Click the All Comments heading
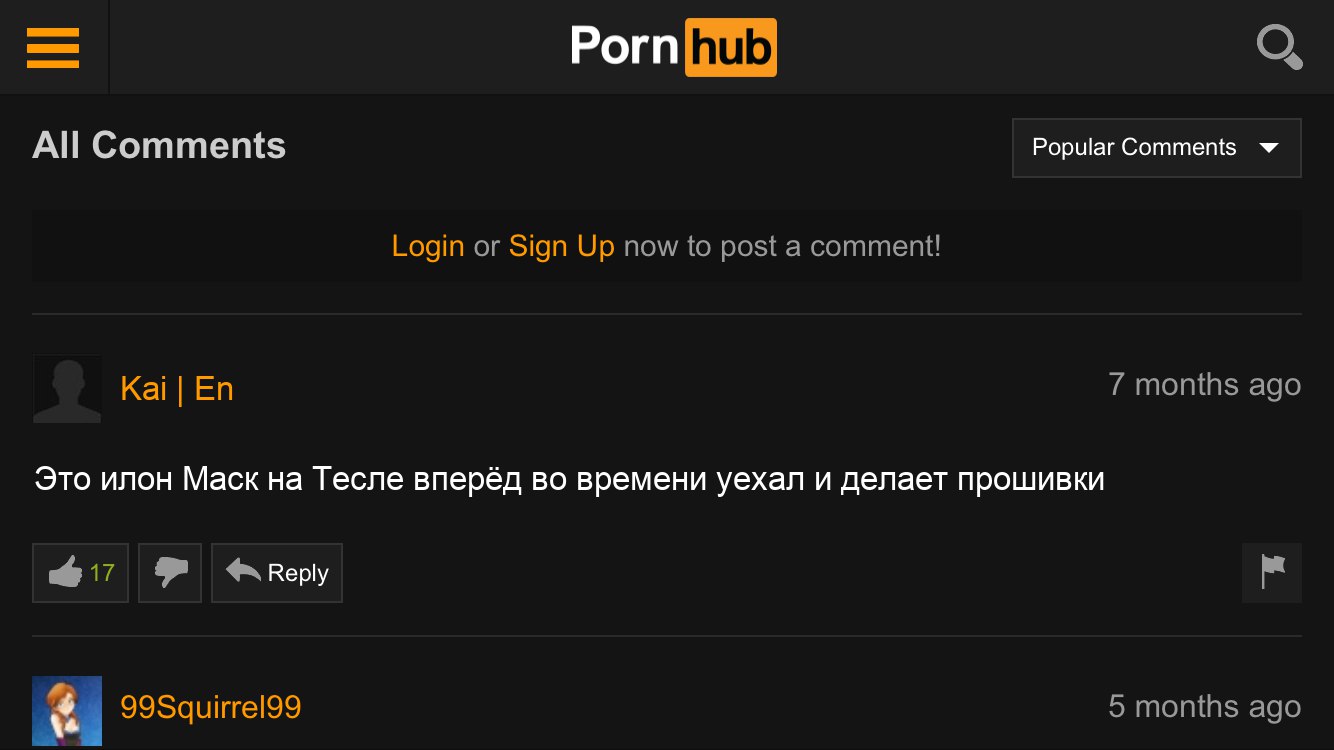Image resolution: width=1334 pixels, height=750 pixels. (159, 146)
